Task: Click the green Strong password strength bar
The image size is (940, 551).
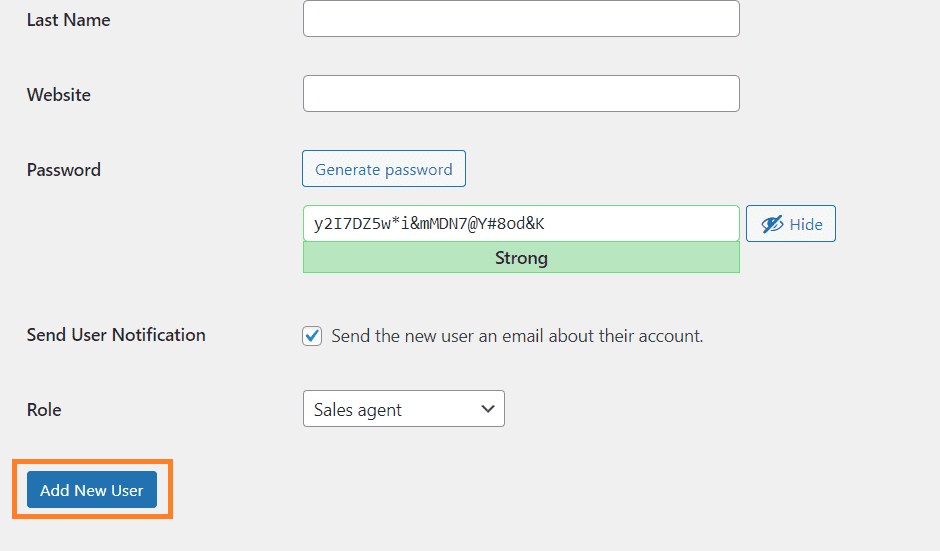Action: point(521,258)
